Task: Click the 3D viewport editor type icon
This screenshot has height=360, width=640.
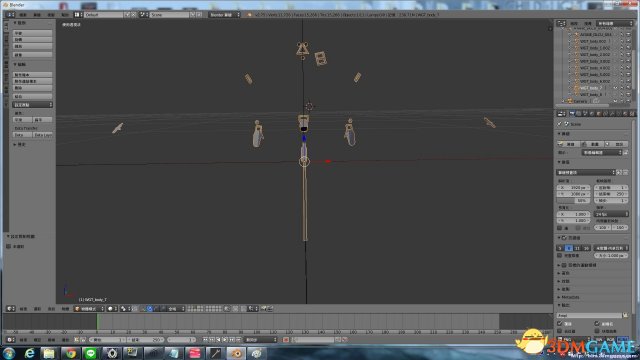Action: coord(11,309)
